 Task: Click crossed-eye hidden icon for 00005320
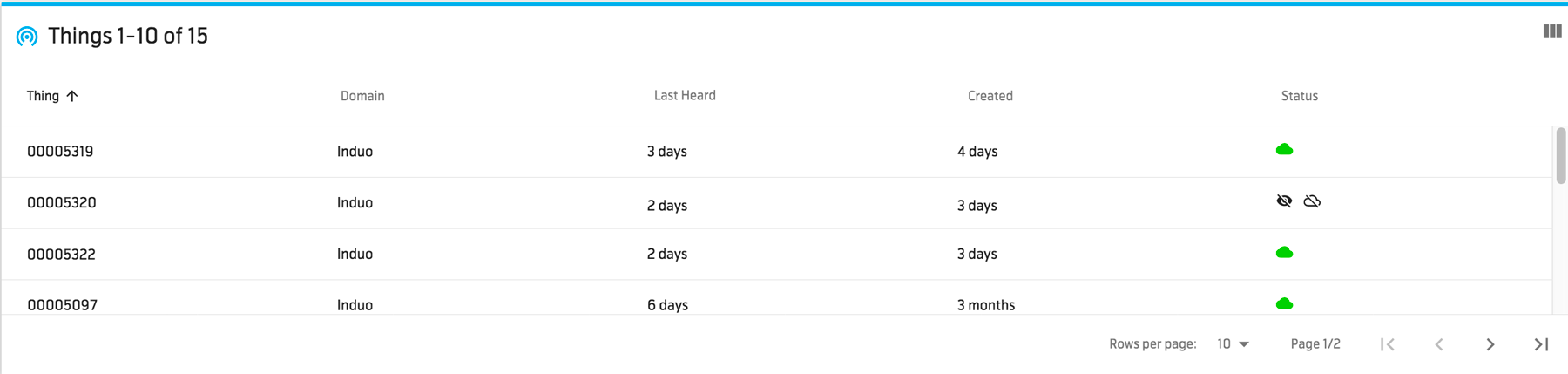click(1284, 201)
